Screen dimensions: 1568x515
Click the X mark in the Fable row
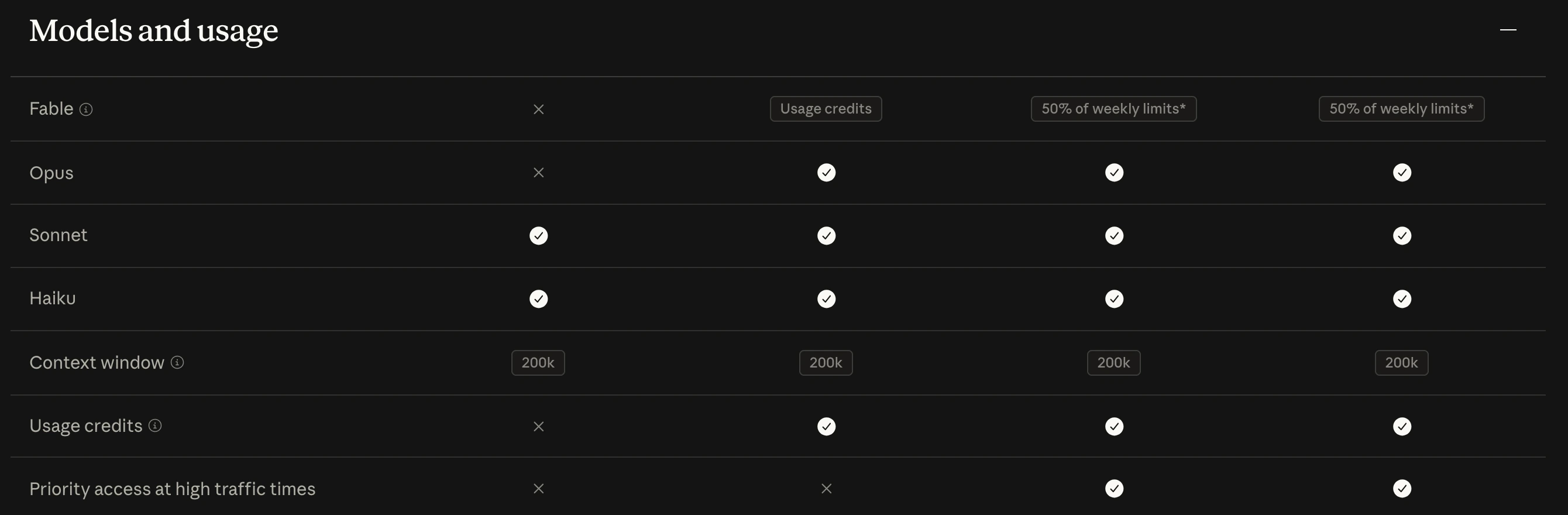click(x=538, y=109)
